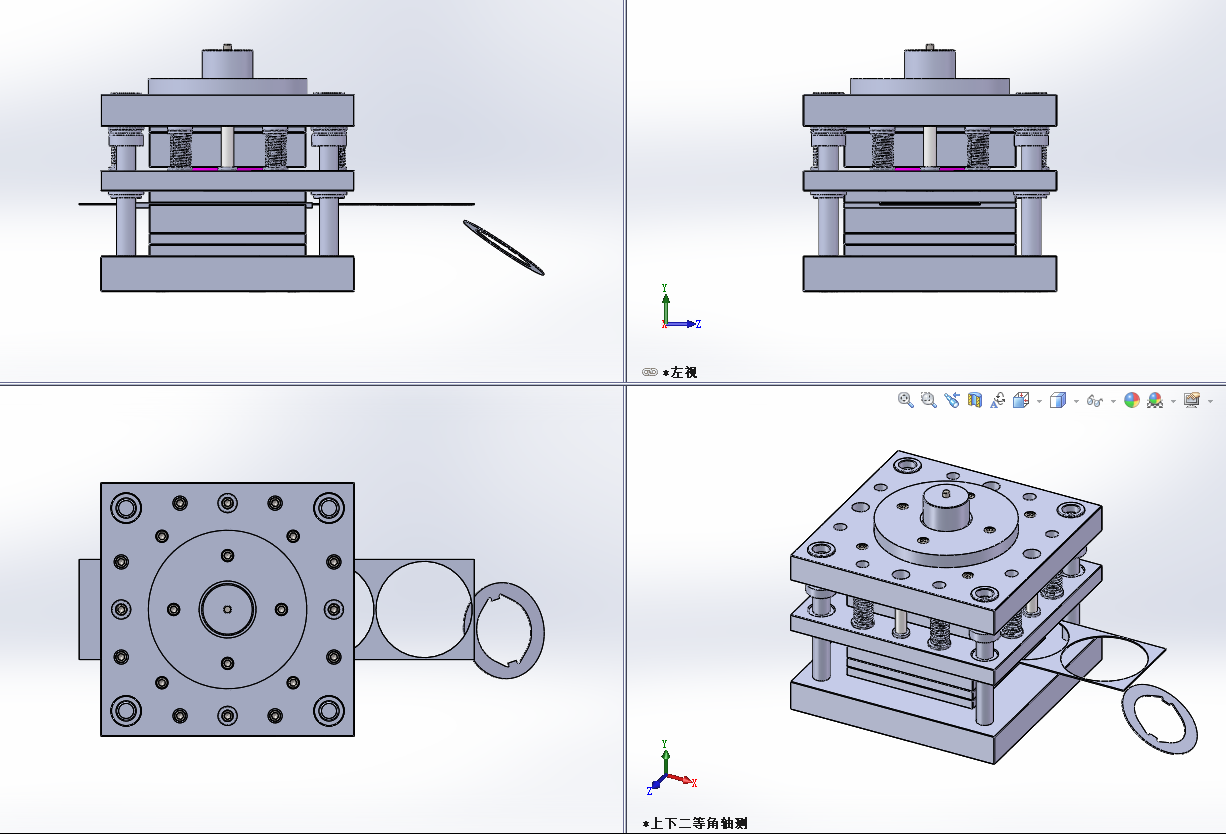Select the coordinate triad in isometric view
The width and height of the screenshot is (1226, 834).
pyautogui.click(x=672, y=767)
